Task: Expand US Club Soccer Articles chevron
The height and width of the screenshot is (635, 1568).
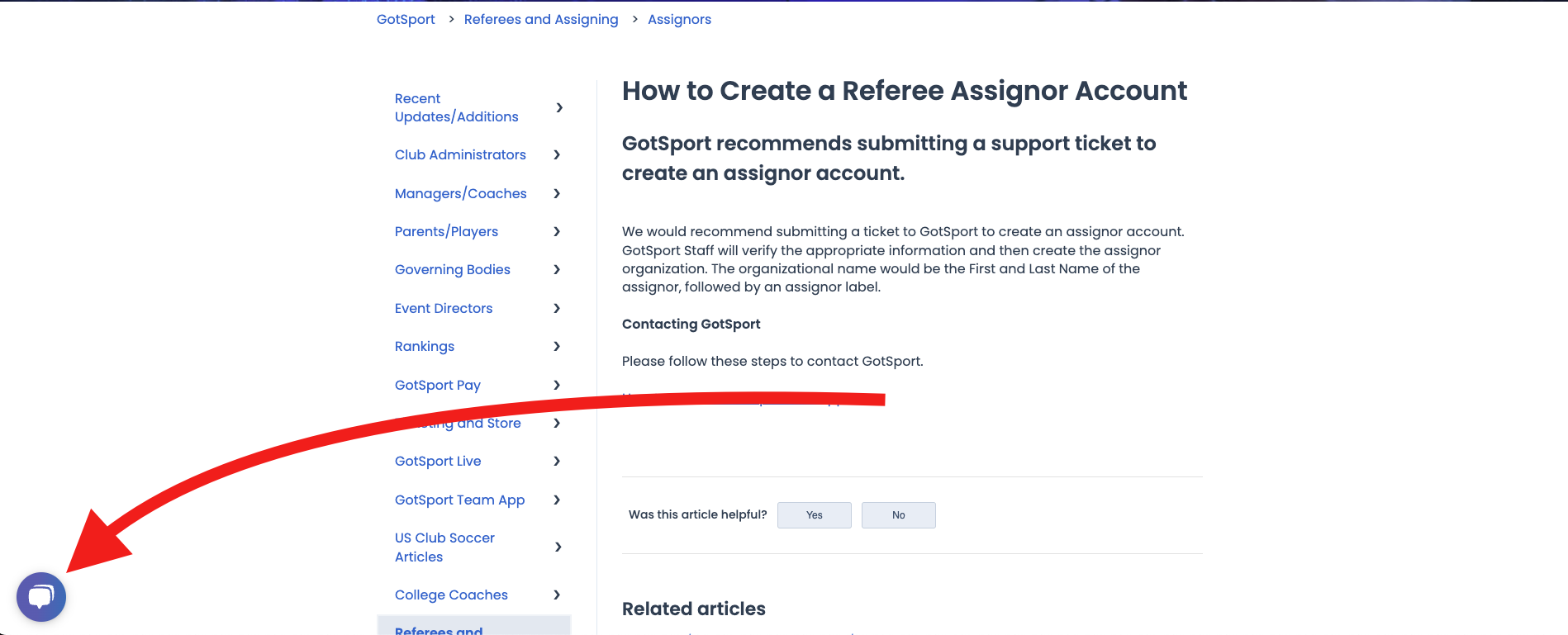Action: point(558,547)
